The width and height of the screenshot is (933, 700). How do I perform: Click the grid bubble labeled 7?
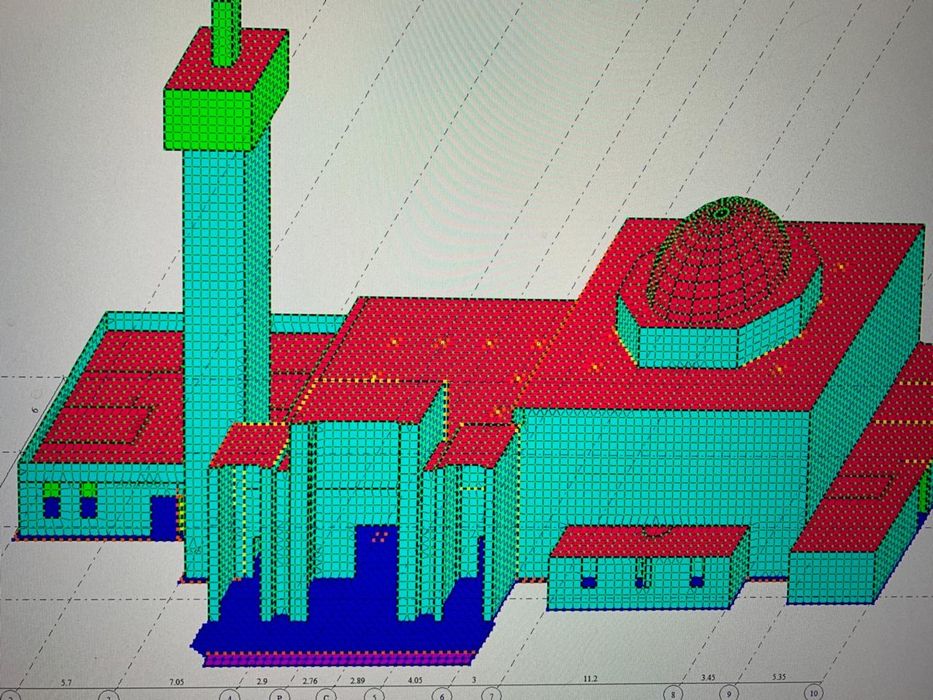tap(492, 695)
